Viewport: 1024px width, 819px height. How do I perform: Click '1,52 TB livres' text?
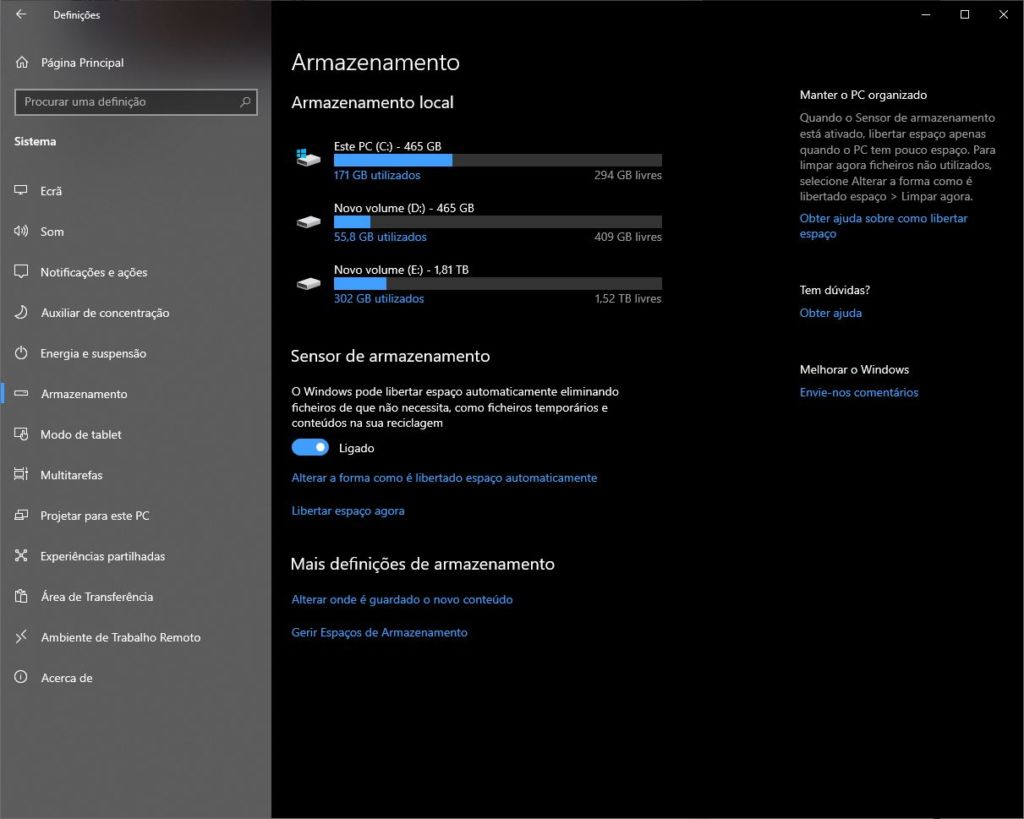click(628, 298)
